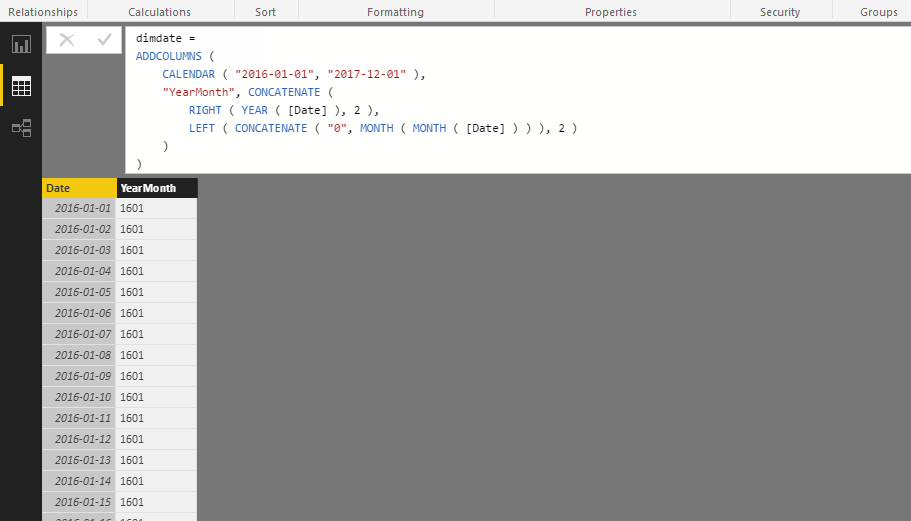Viewport: 911px width, 521px height.
Task: Click the date cell 2016-01-03
Action: pyautogui.click(x=79, y=250)
